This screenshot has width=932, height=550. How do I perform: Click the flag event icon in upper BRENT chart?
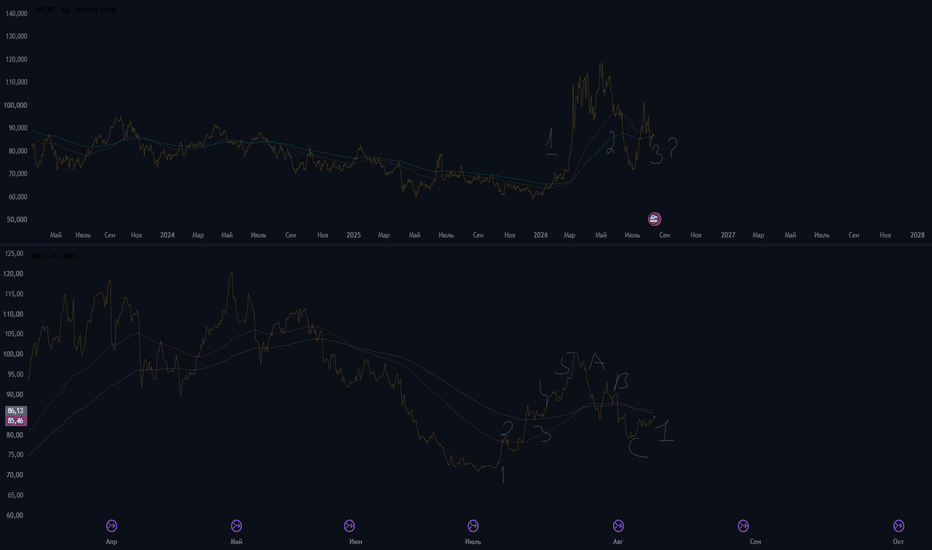(654, 219)
